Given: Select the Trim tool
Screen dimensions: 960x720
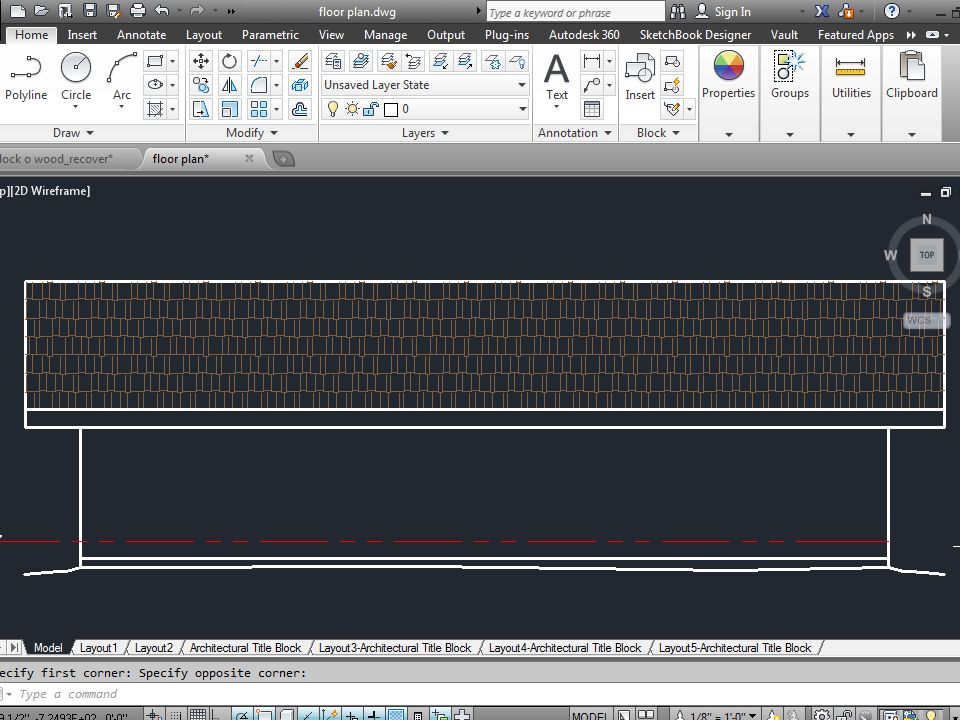Looking at the screenshot, I should click(x=259, y=61).
